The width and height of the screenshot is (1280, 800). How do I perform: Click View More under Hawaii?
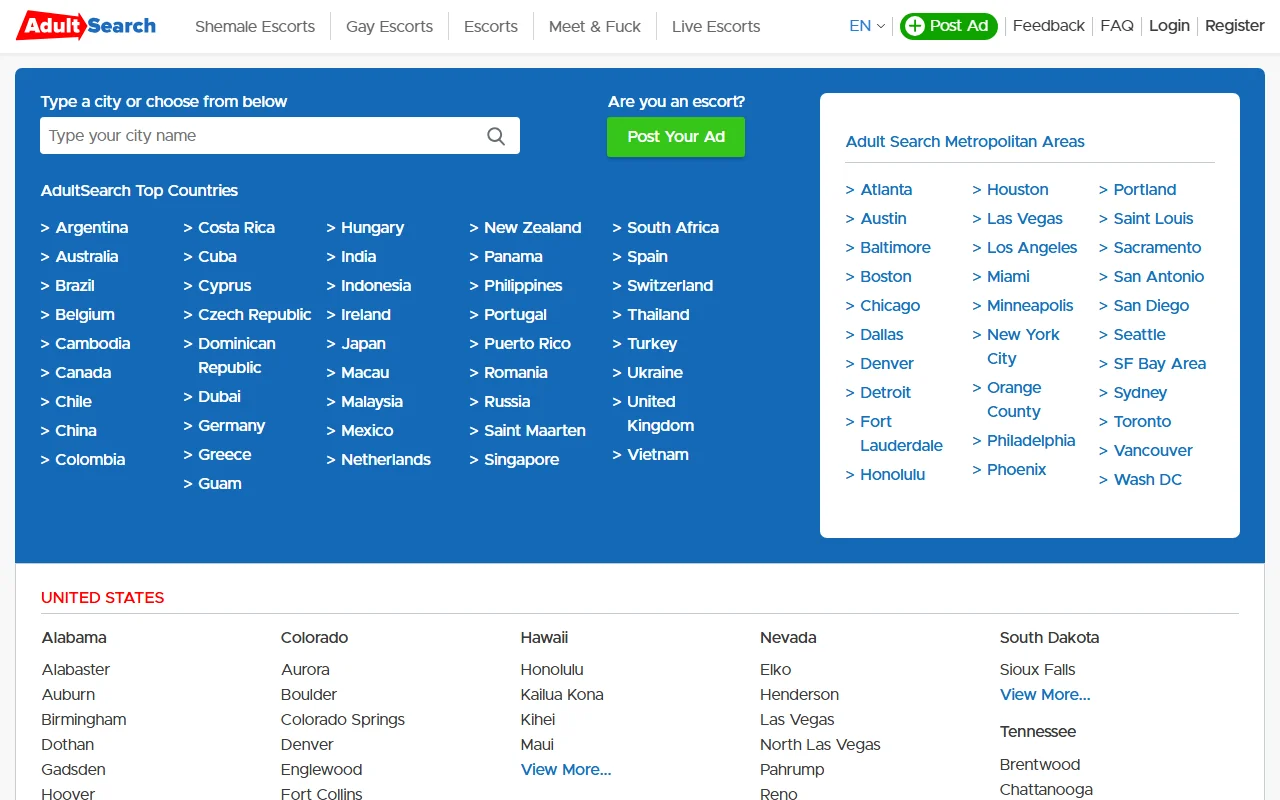tap(565, 769)
